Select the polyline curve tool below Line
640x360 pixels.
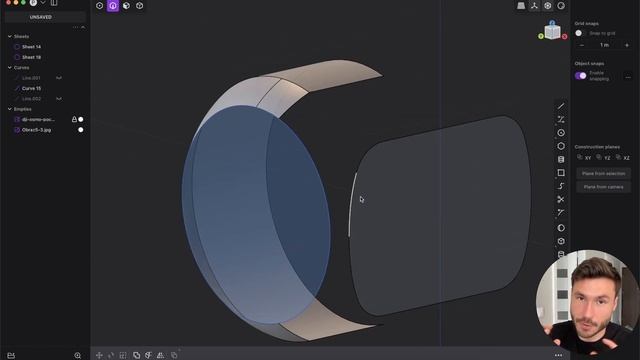coord(561,120)
